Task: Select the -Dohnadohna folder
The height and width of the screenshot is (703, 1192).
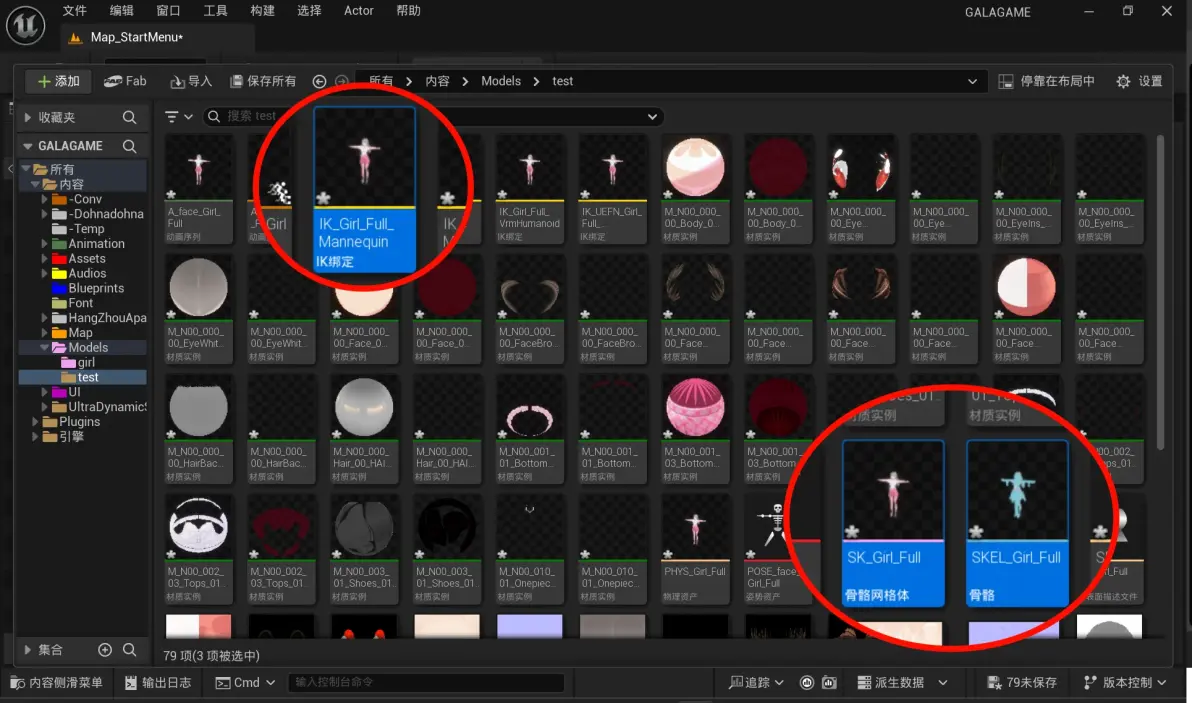Action: [98, 214]
